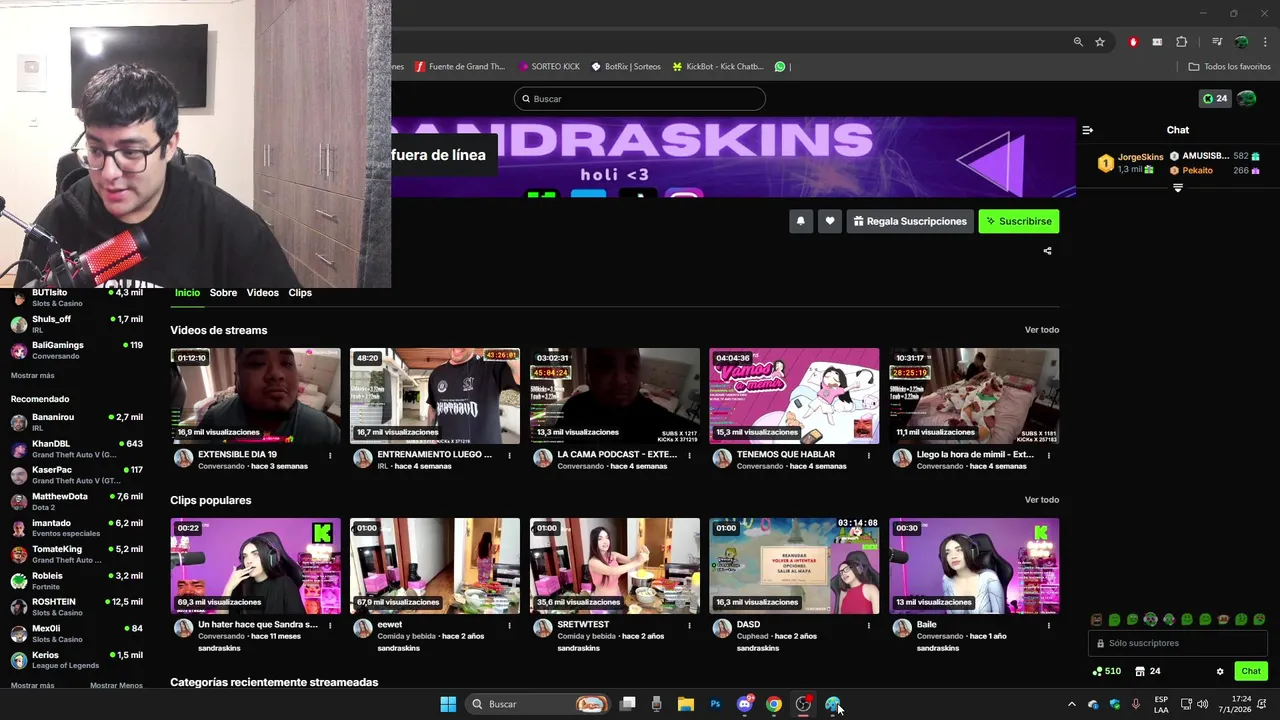
Task: Open the chat settings gear
Action: click(1220, 671)
